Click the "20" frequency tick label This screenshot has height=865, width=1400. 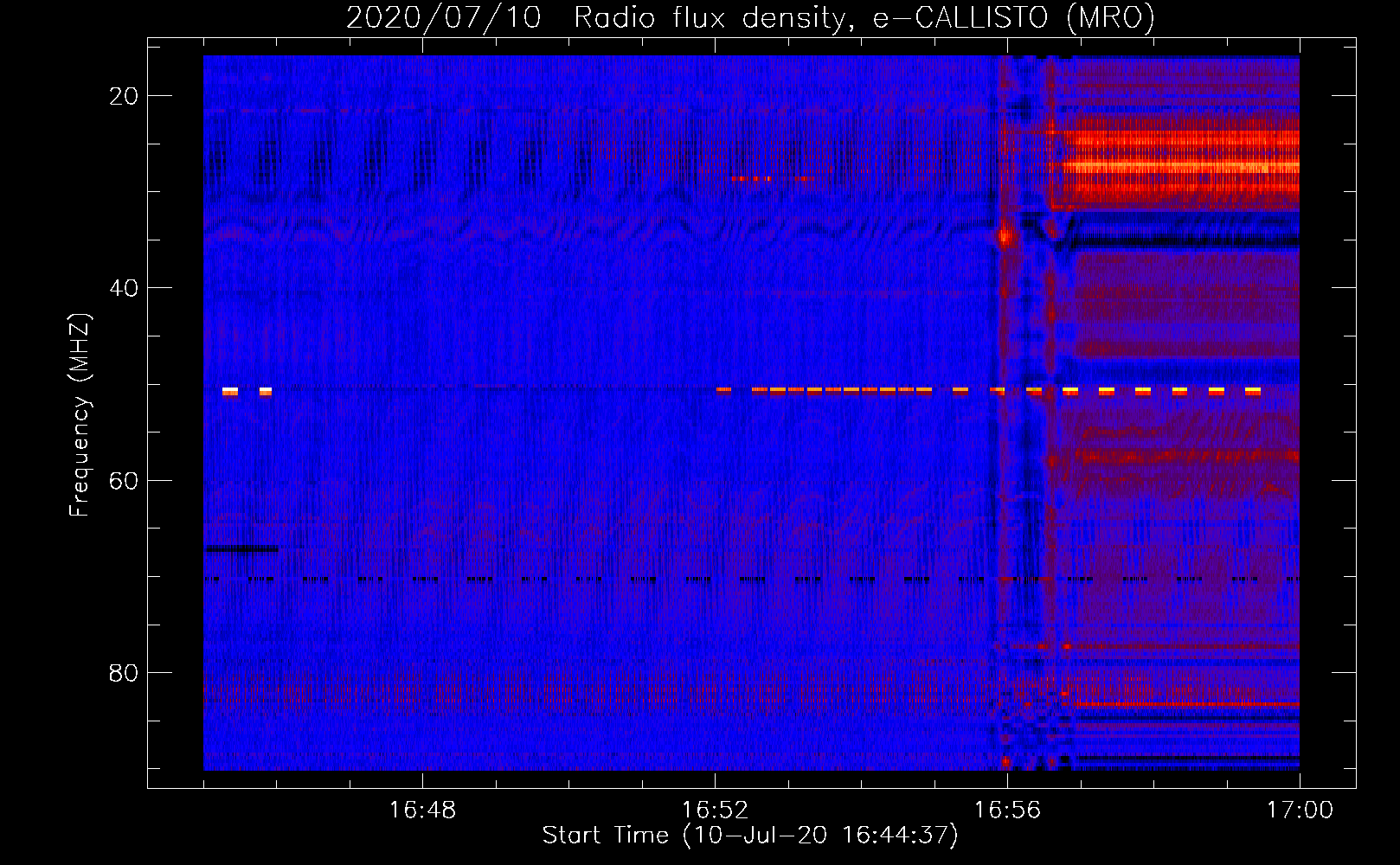125,96
